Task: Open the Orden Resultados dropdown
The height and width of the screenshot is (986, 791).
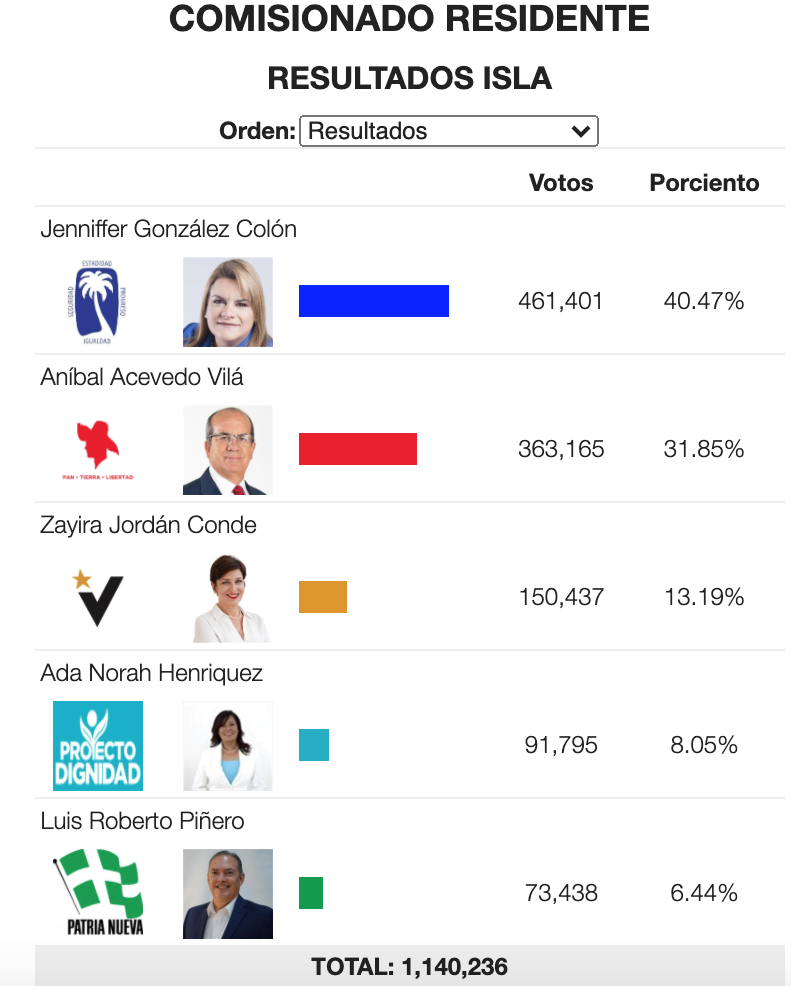Action: (x=448, y=131)
